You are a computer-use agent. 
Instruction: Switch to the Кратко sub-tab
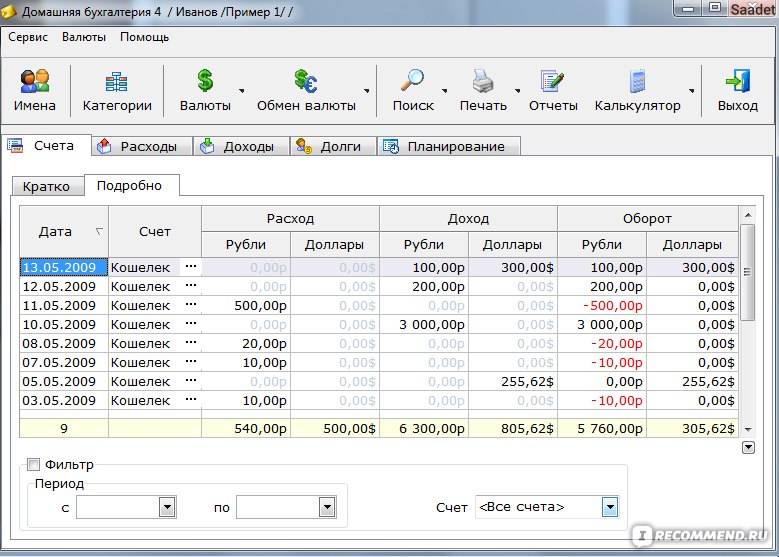click(x=47, y=187)
